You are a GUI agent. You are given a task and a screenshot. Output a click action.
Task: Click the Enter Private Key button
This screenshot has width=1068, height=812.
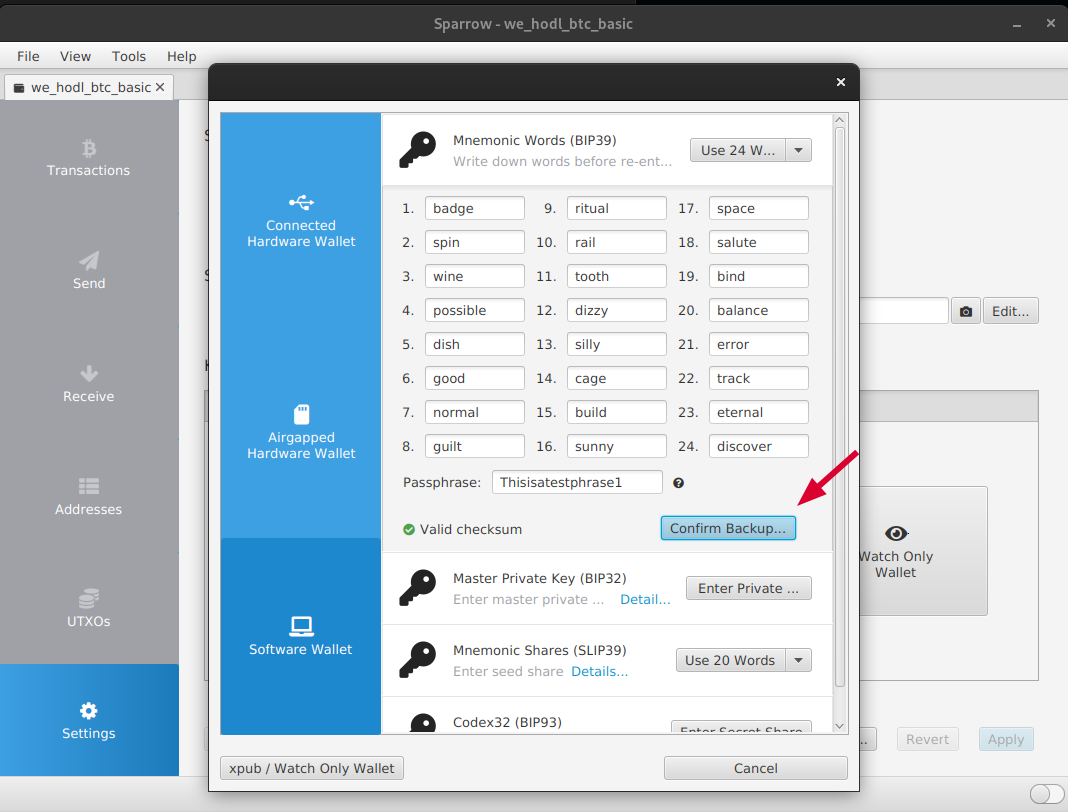click(x=748, y=589)
